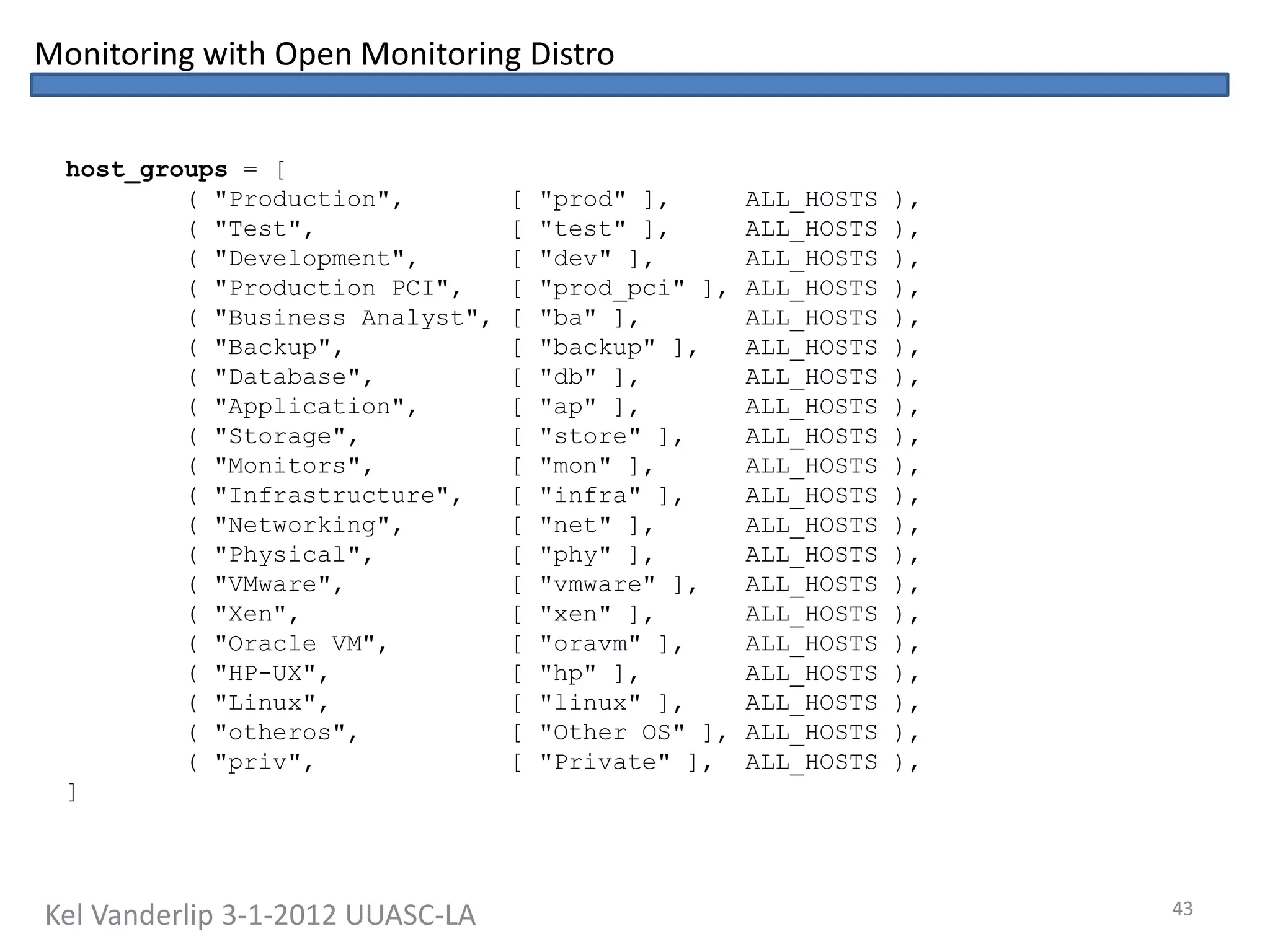1270x952 pixels.
Task: Click the slide page number 43
Action: tap(1182, 909)
